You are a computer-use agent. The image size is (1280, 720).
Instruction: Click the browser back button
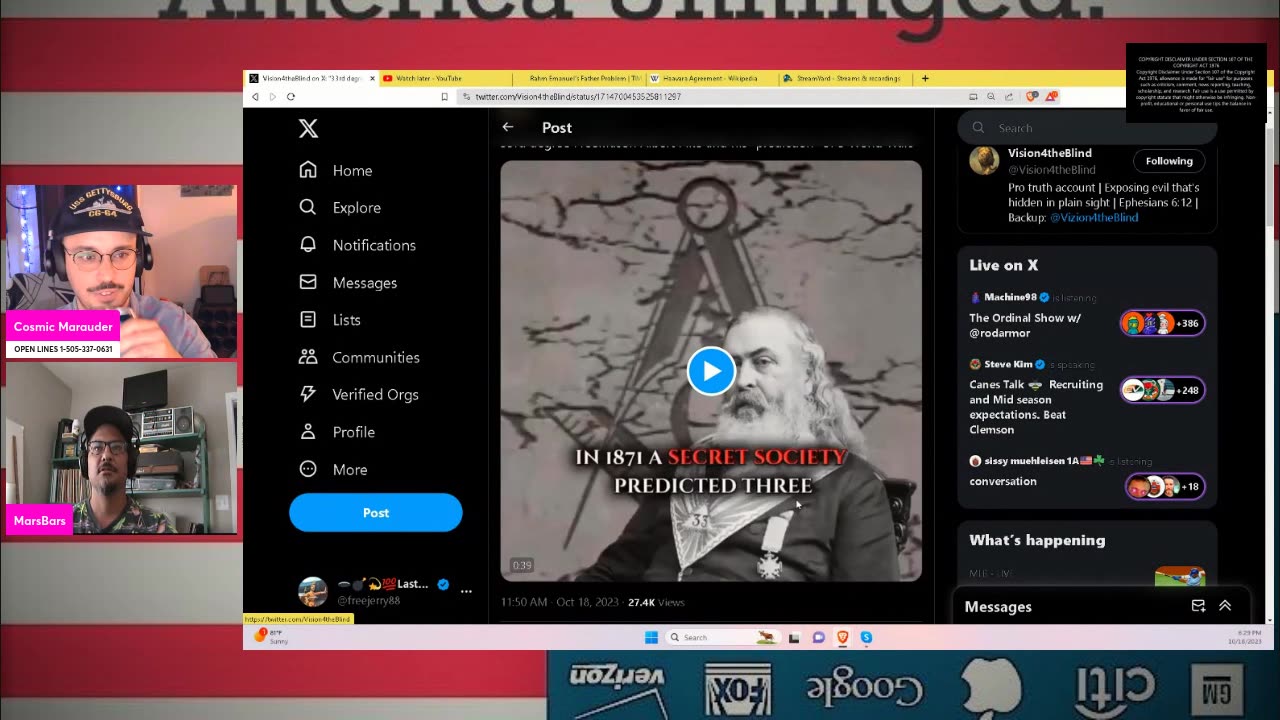pyautogui.click(x=255, y=97)
